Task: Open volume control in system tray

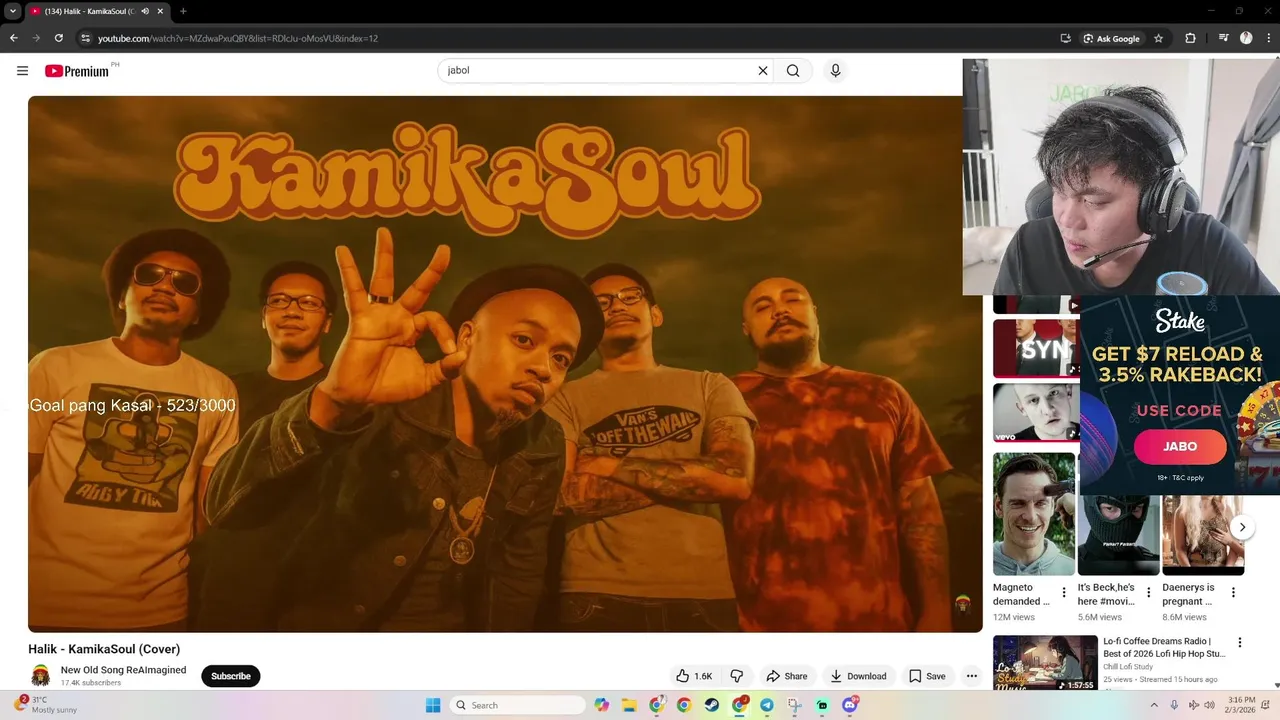Action: [1209, 705]
